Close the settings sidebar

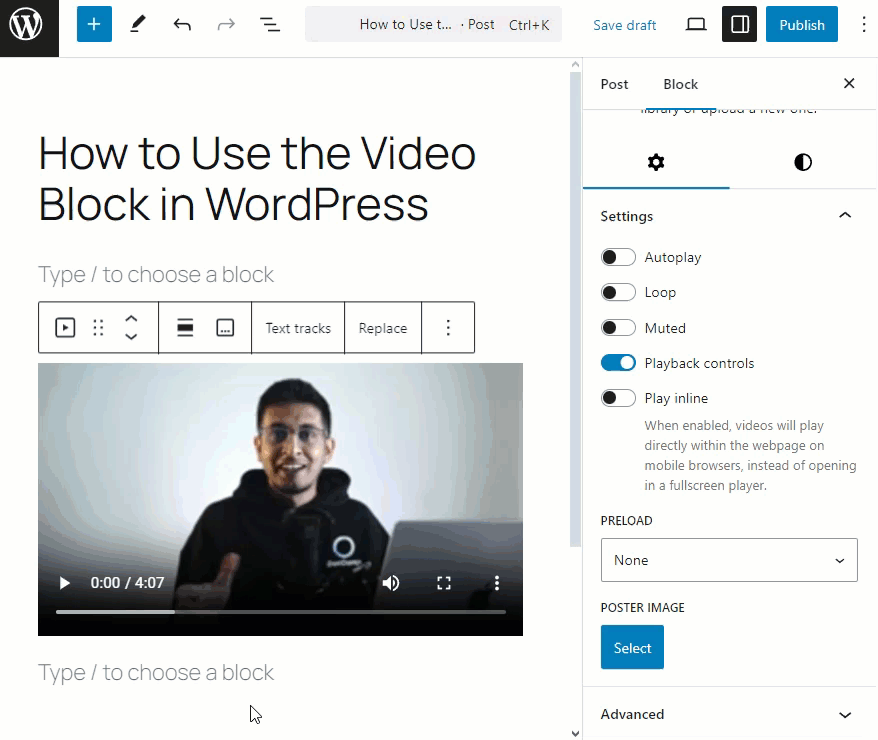tap(849, 83)
